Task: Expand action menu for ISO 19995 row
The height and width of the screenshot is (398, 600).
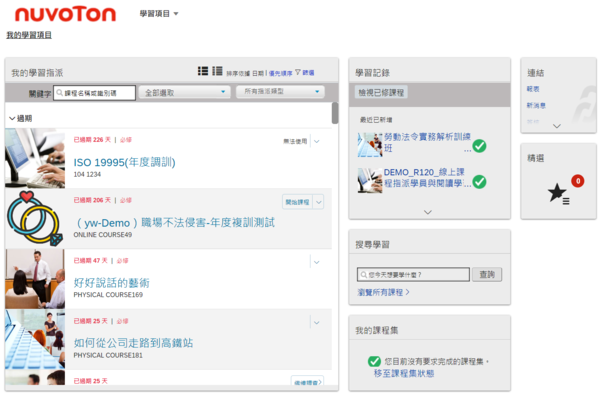Action: coord(317,142)
